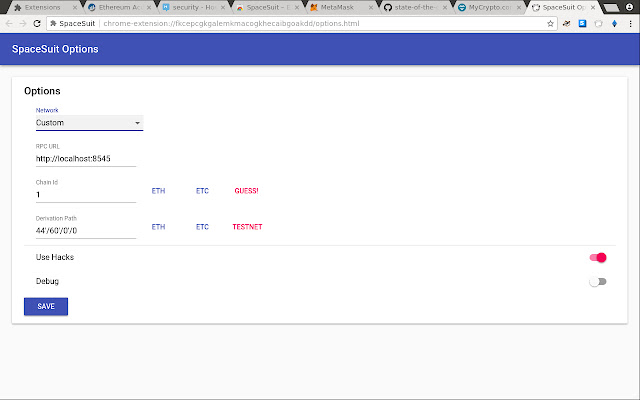Set Chain Id with the ETH button

pyautogui.click(x=158, y=191)
